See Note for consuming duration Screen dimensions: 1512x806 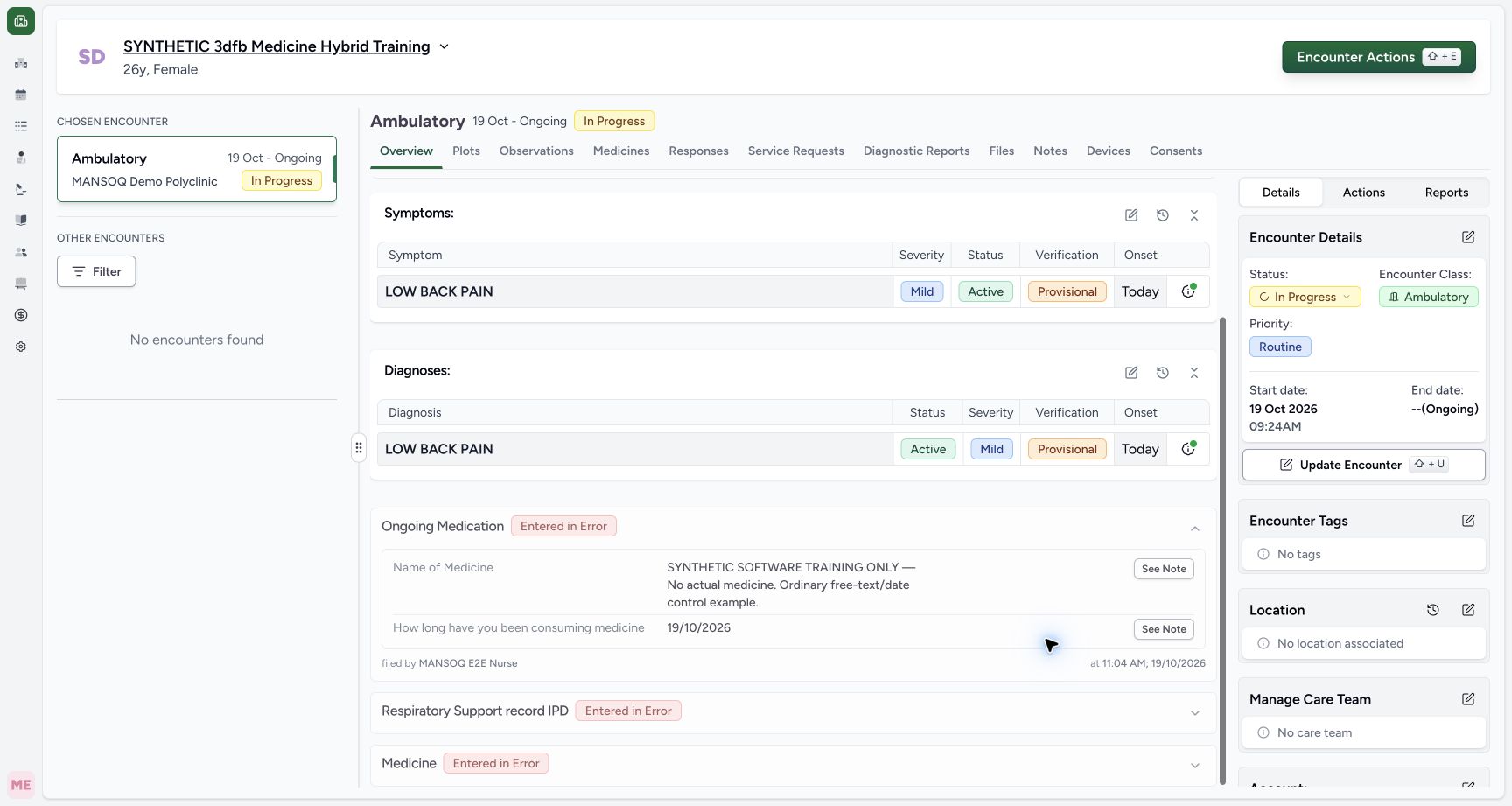tap(1164, 629)
